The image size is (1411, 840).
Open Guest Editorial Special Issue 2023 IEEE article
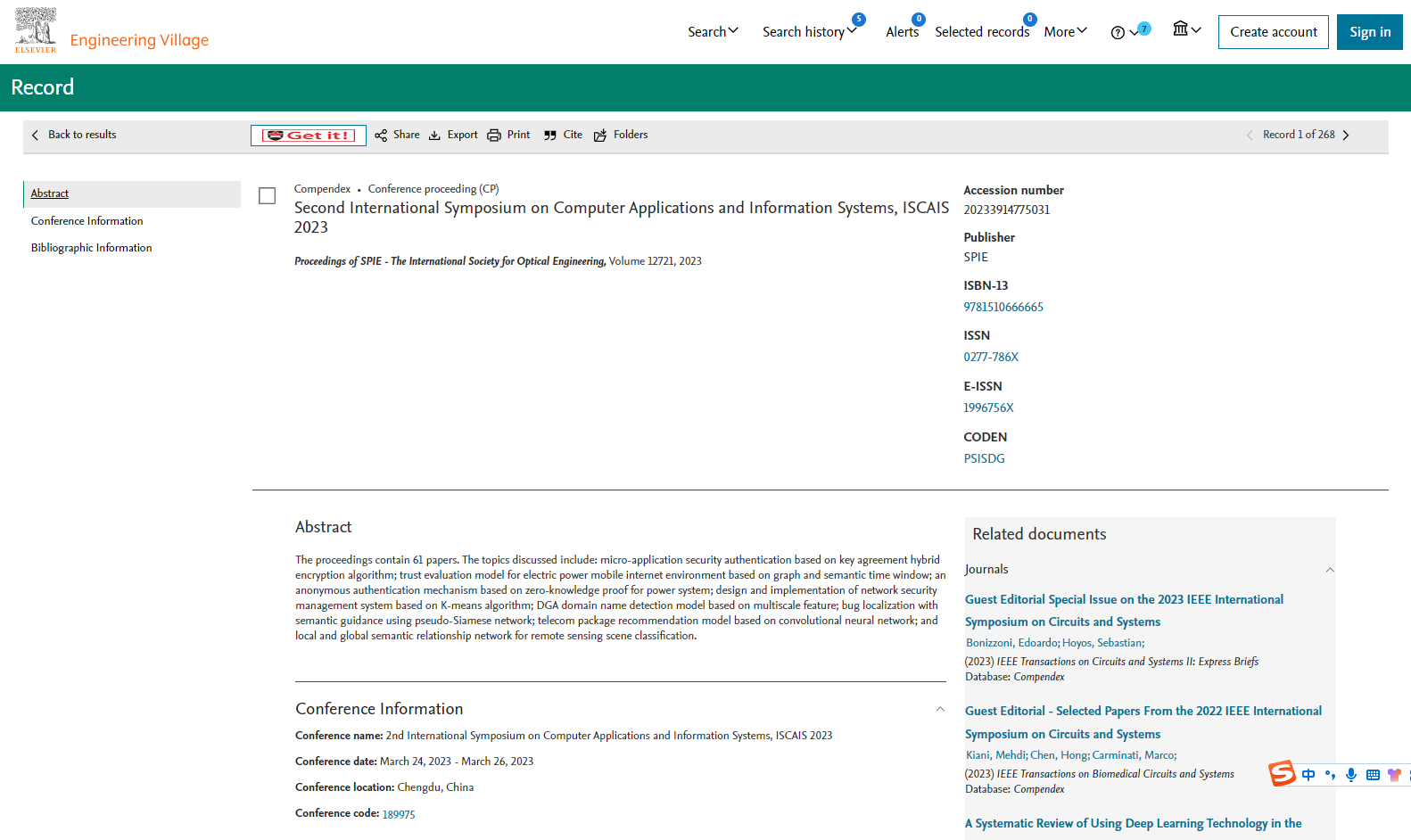pyautogui.click(x=1124, y=611)
